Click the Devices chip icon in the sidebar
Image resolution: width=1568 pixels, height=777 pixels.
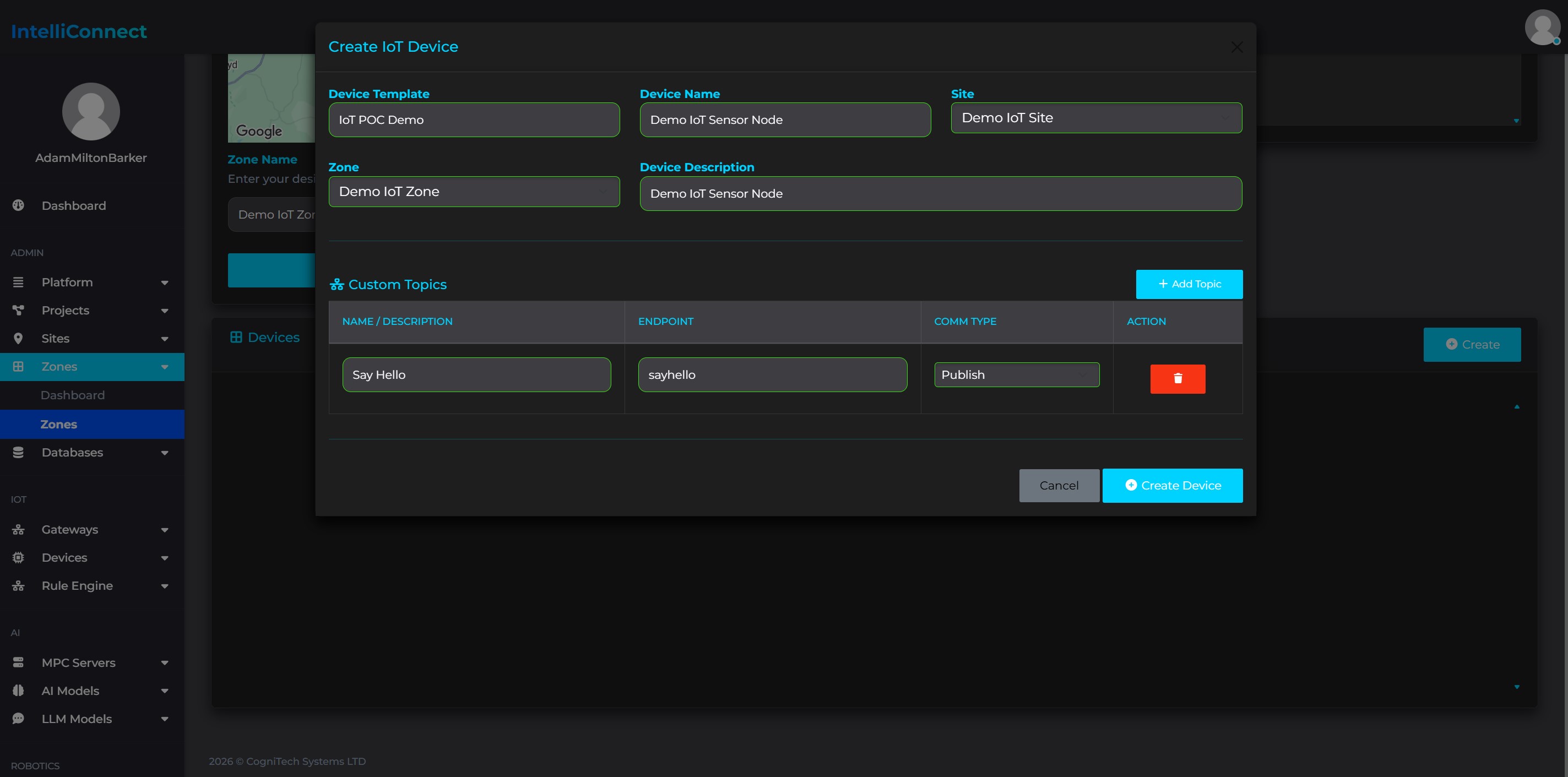(x=18, y=557)
